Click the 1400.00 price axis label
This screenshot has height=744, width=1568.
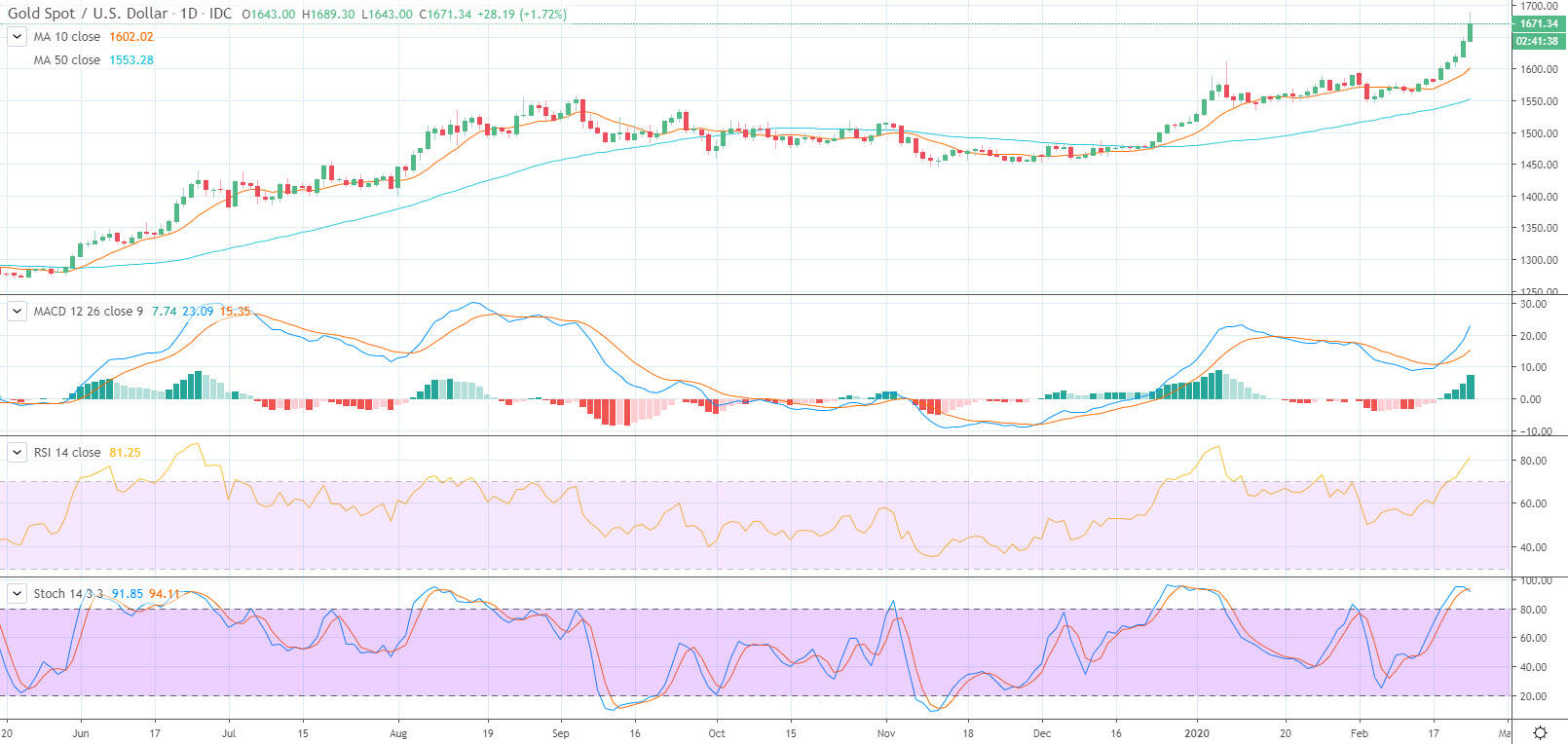click(x=1540, y=197)
